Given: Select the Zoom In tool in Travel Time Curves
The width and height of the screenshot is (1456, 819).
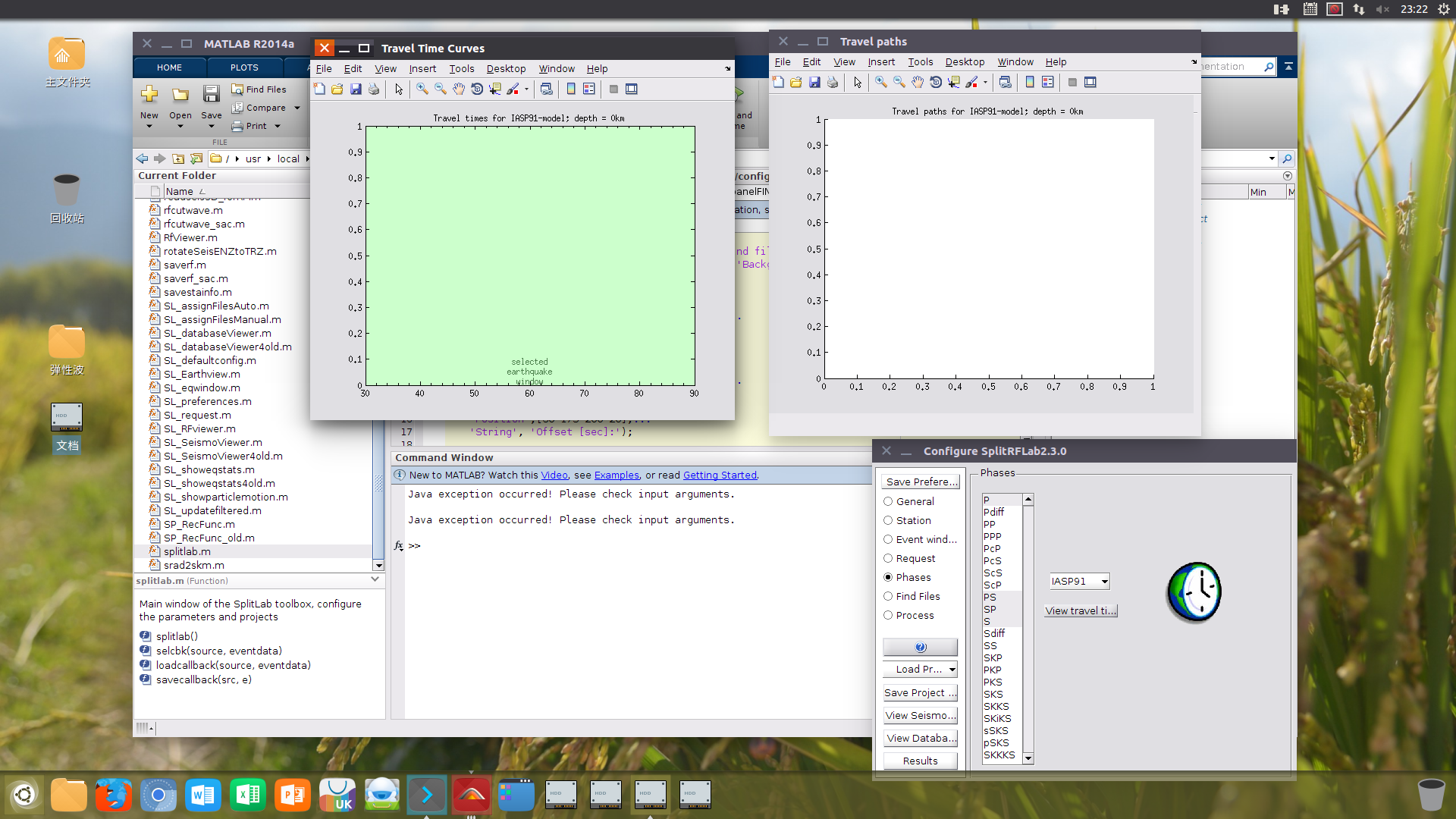Looking at the screenshot, I should point(422,89).
